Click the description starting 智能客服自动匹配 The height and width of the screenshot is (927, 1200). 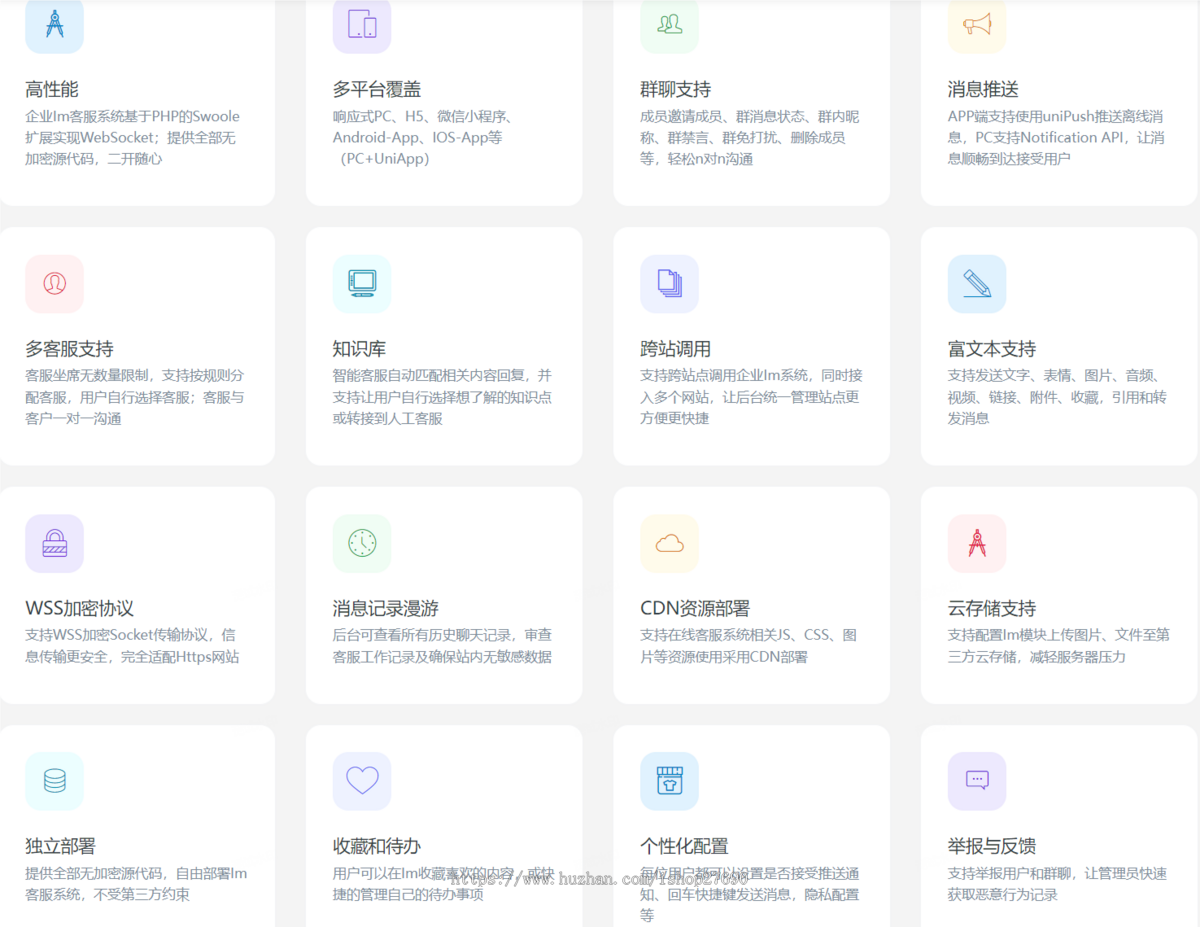click(x=442, y=397)
